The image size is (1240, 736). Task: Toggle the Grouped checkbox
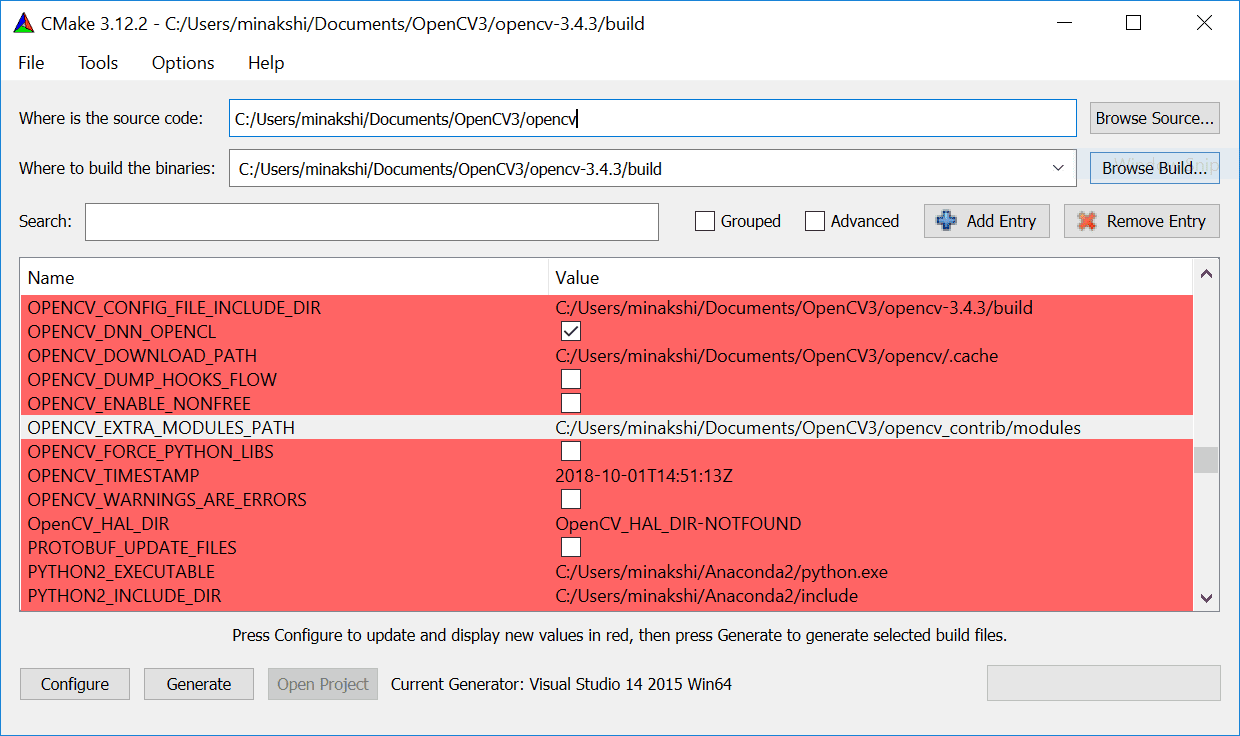click(705, 221)
